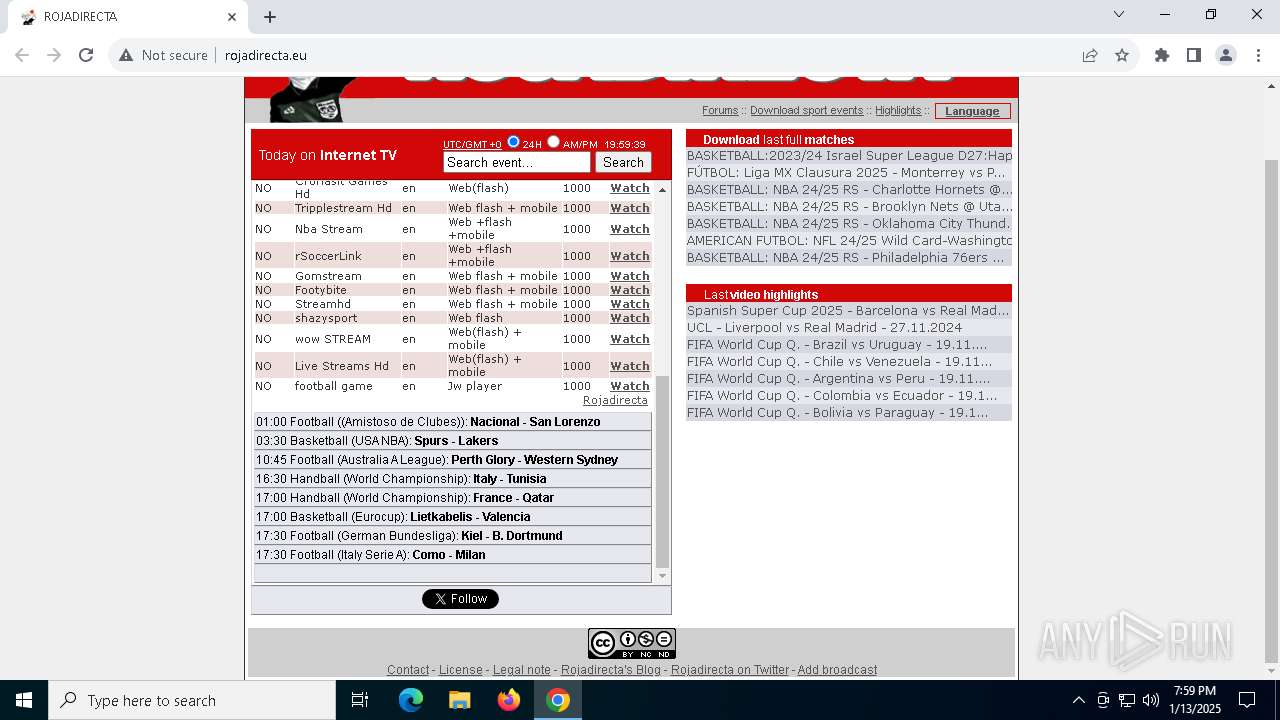This screenshot has width=1280, height=720.
Task: Open the volume control in the tray
Action: coord(1151,700)
